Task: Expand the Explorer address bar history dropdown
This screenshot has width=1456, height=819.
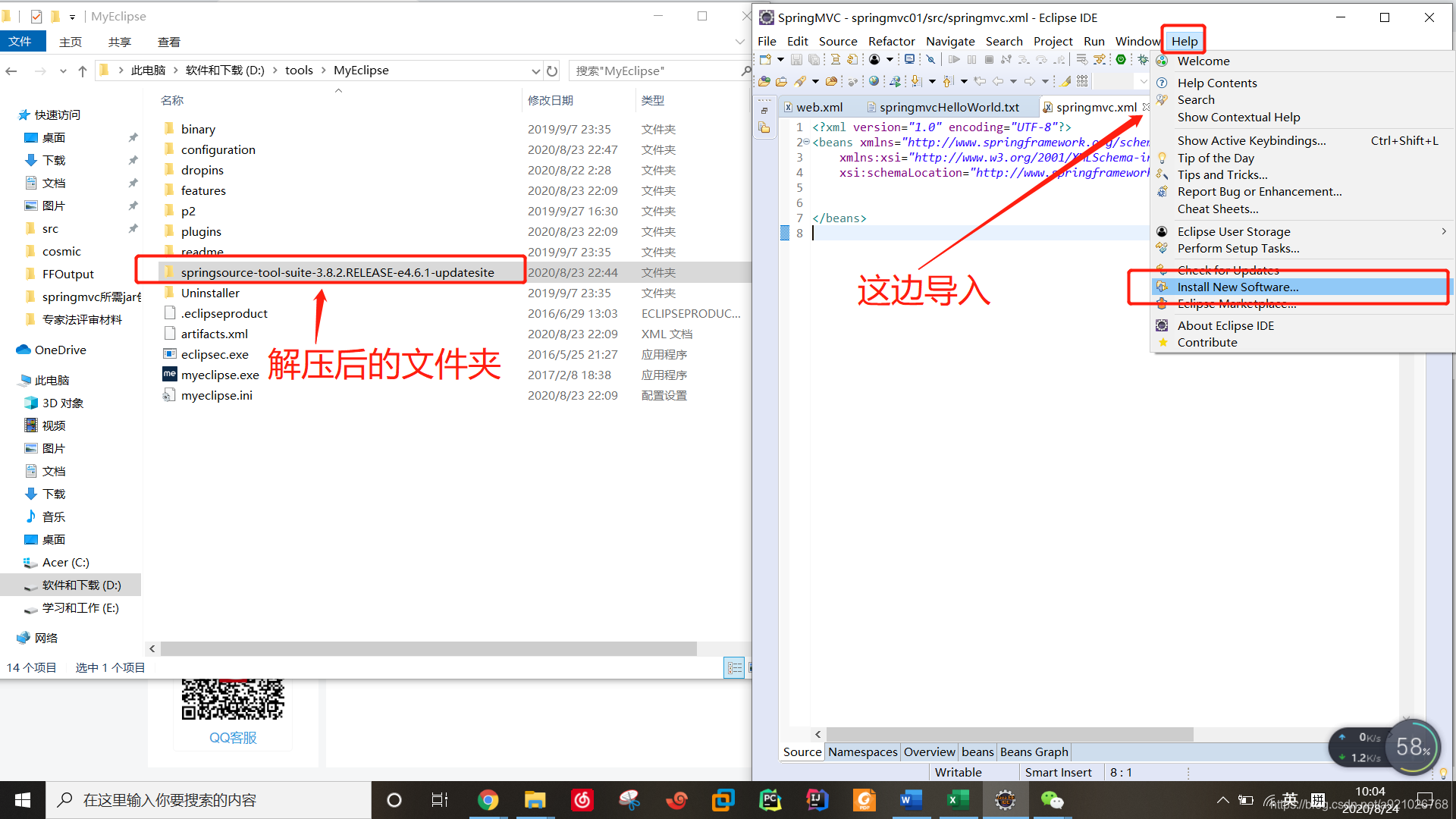Action: click(x=536, y=71)
